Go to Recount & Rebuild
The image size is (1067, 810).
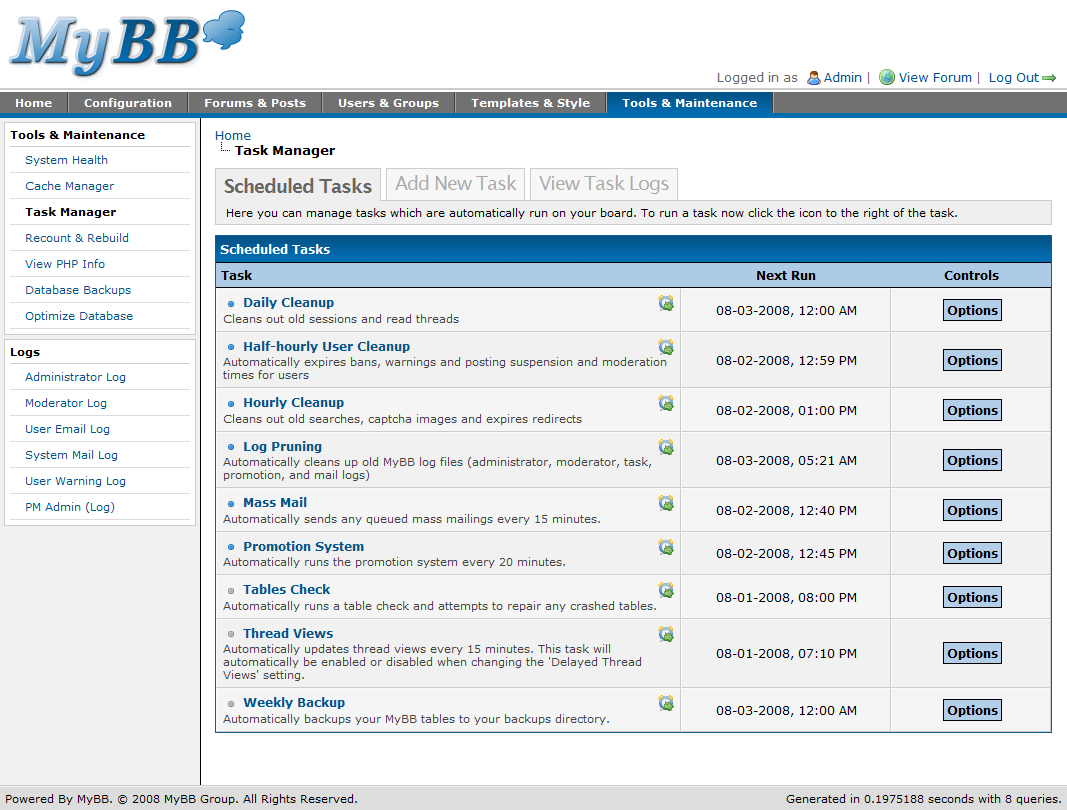(x=77, y=238)
